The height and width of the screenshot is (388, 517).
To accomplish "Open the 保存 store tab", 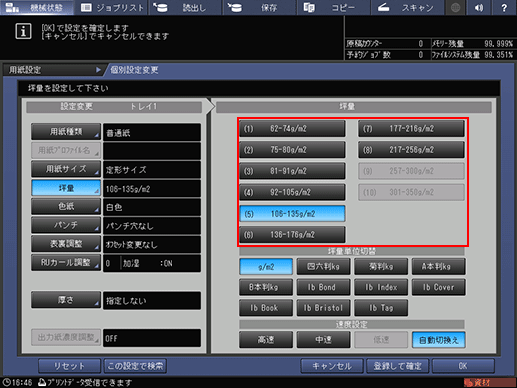I will [x=259, y=7].
